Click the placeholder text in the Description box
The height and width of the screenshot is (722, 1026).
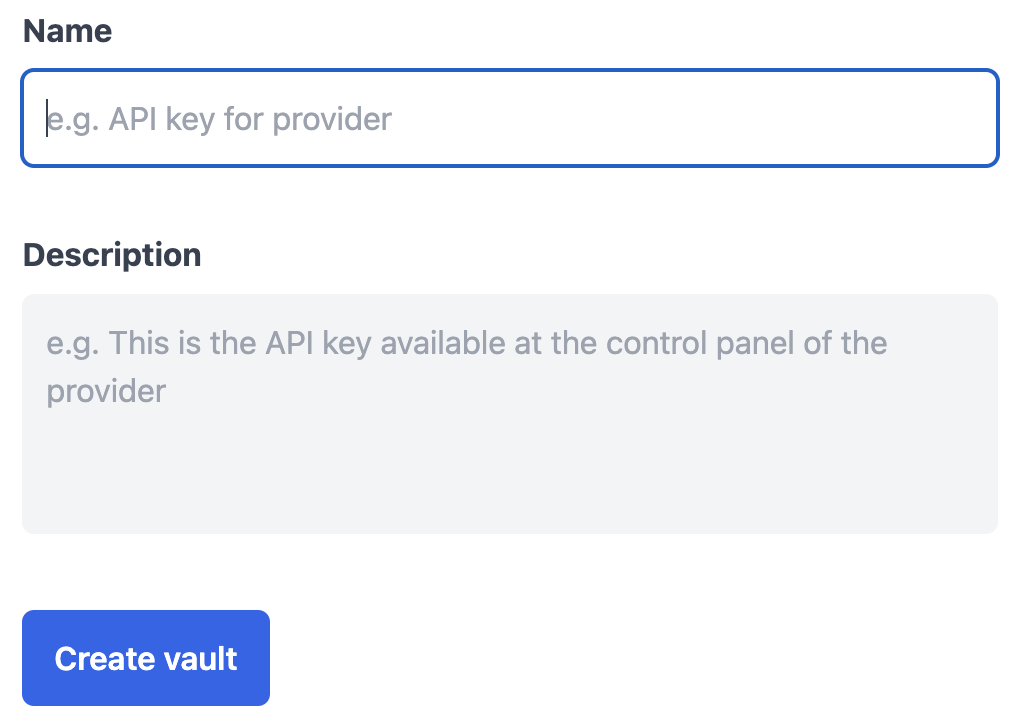point(466,343)
